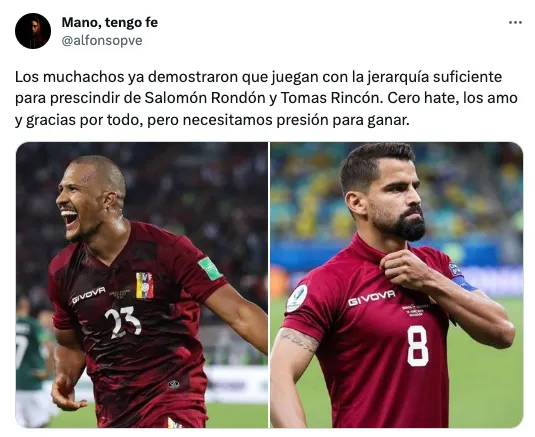Open the right photo with jersey number 8
The height and width of the screenshot is (437, 535).
coord(397,285)
